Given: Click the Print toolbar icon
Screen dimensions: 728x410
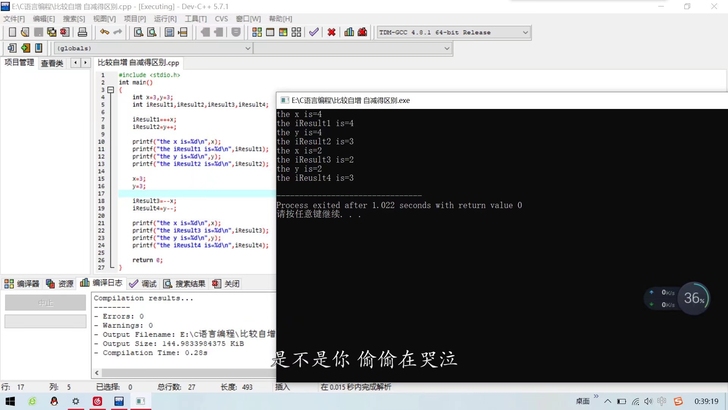Looking at the screenshot, I should (82, 32).
